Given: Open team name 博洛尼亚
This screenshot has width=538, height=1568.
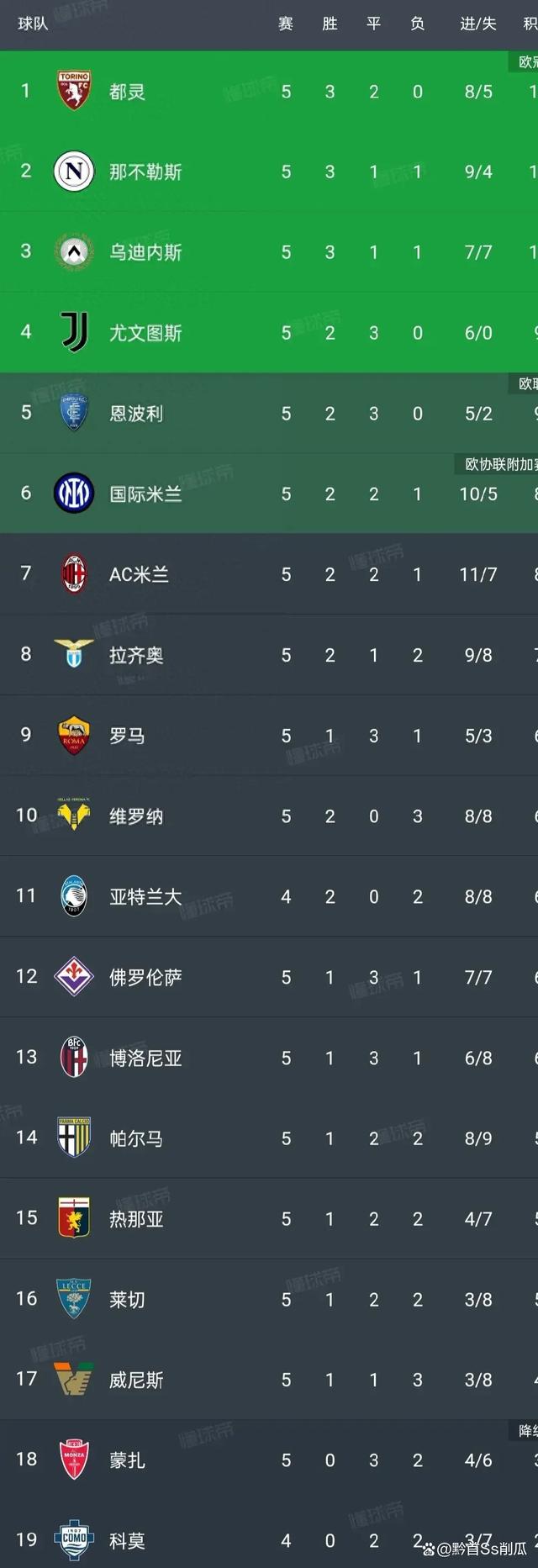Looking at the screenshot, I should pyautogui.click(x=145, y=1058).
